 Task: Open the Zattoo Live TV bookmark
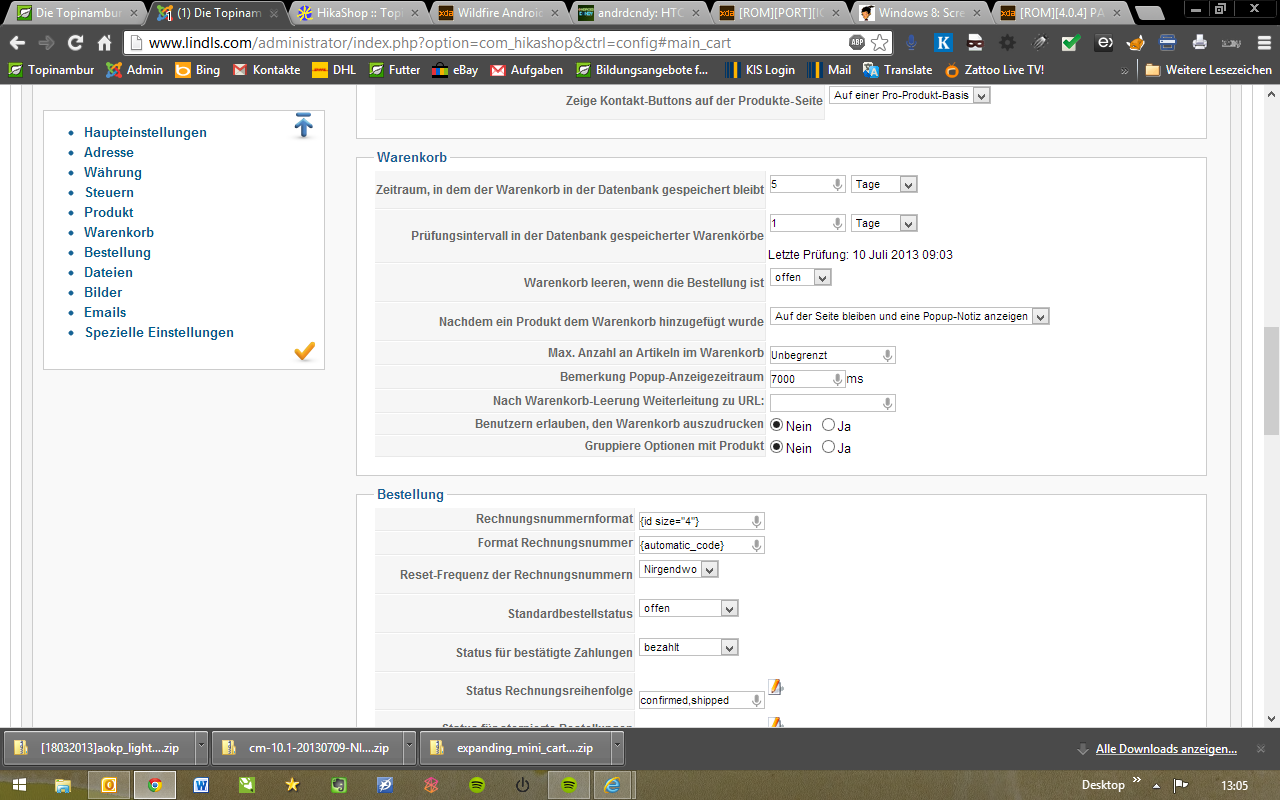(994, 70)
